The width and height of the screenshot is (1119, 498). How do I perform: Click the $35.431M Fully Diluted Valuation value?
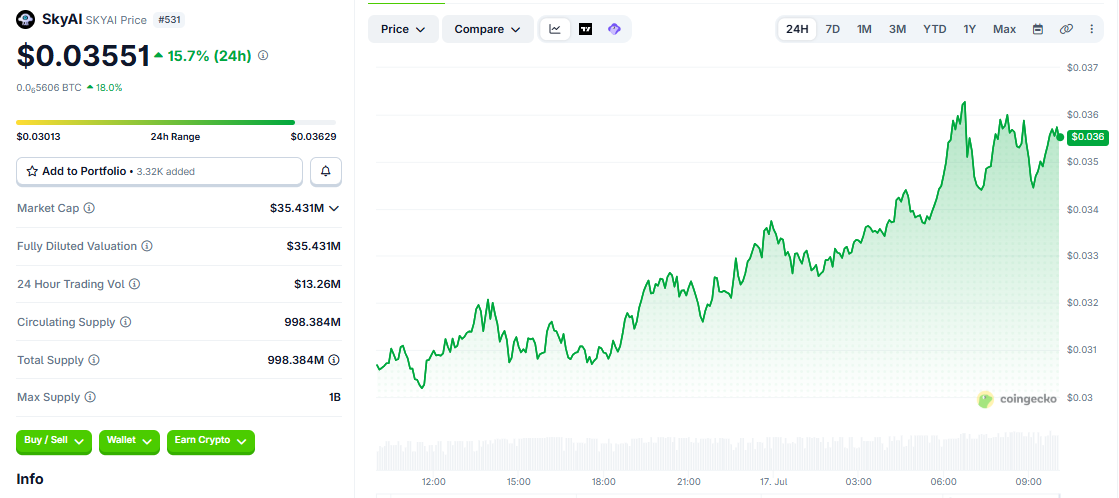tap(314, 246)
